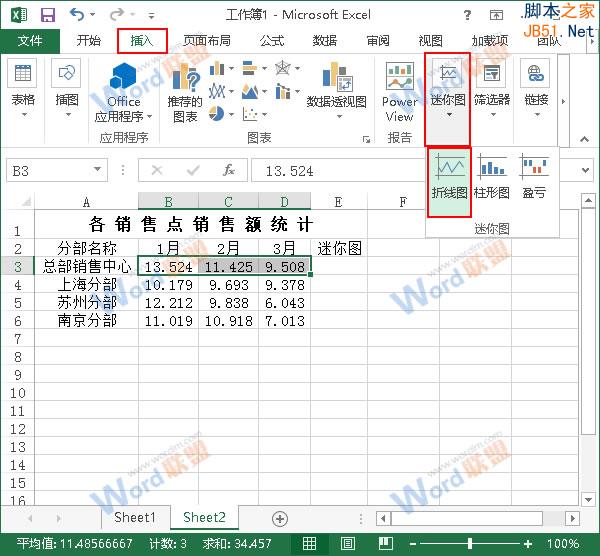
Task: Open Customize Quick Access Toolbar dropdown
Action: click(x=152, y=16)
